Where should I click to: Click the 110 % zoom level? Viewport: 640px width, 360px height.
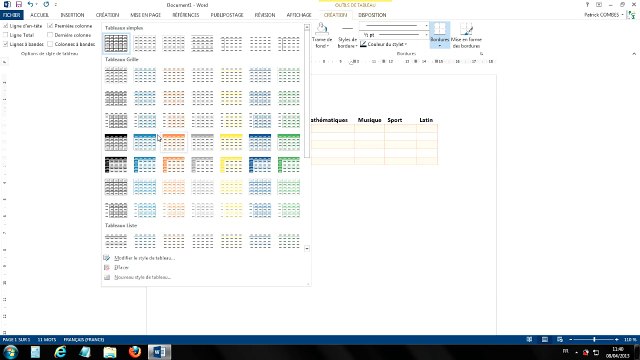point(630,340)
